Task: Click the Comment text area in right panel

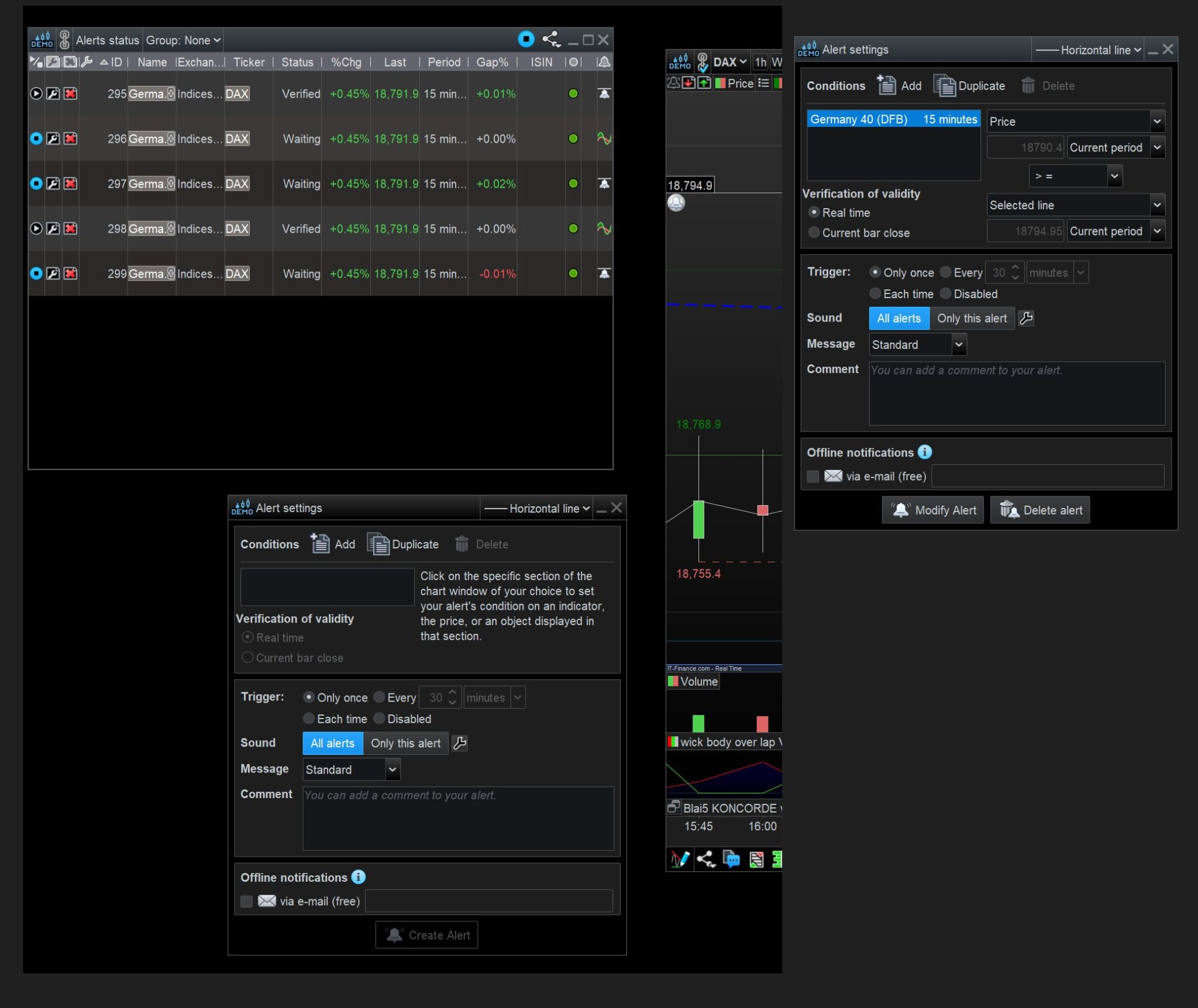Action: [1017, 393]
